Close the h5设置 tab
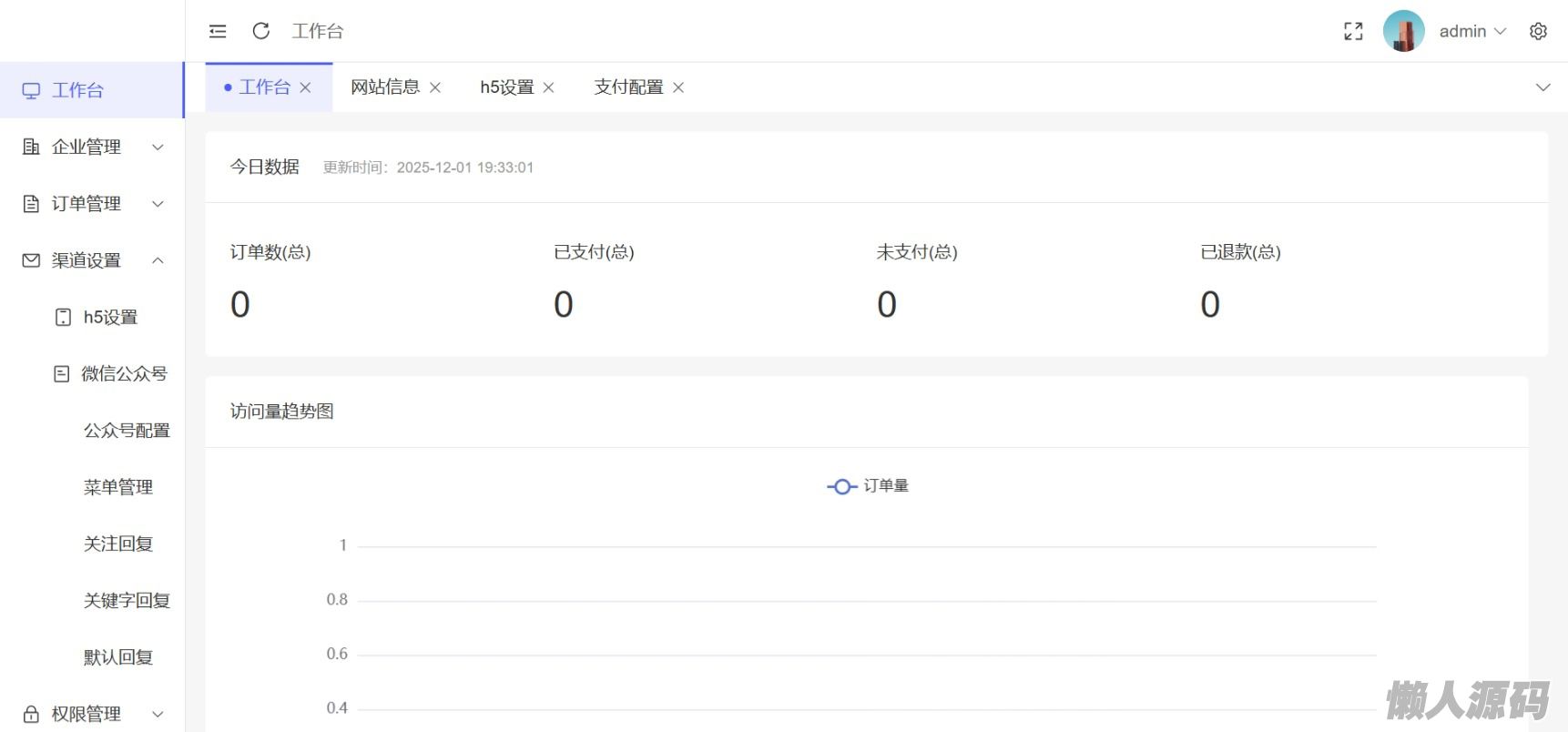 [549, 87]
